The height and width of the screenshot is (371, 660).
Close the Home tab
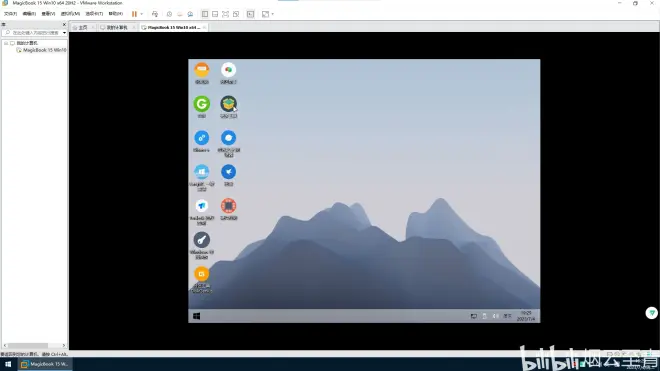(x=93, y=27)
